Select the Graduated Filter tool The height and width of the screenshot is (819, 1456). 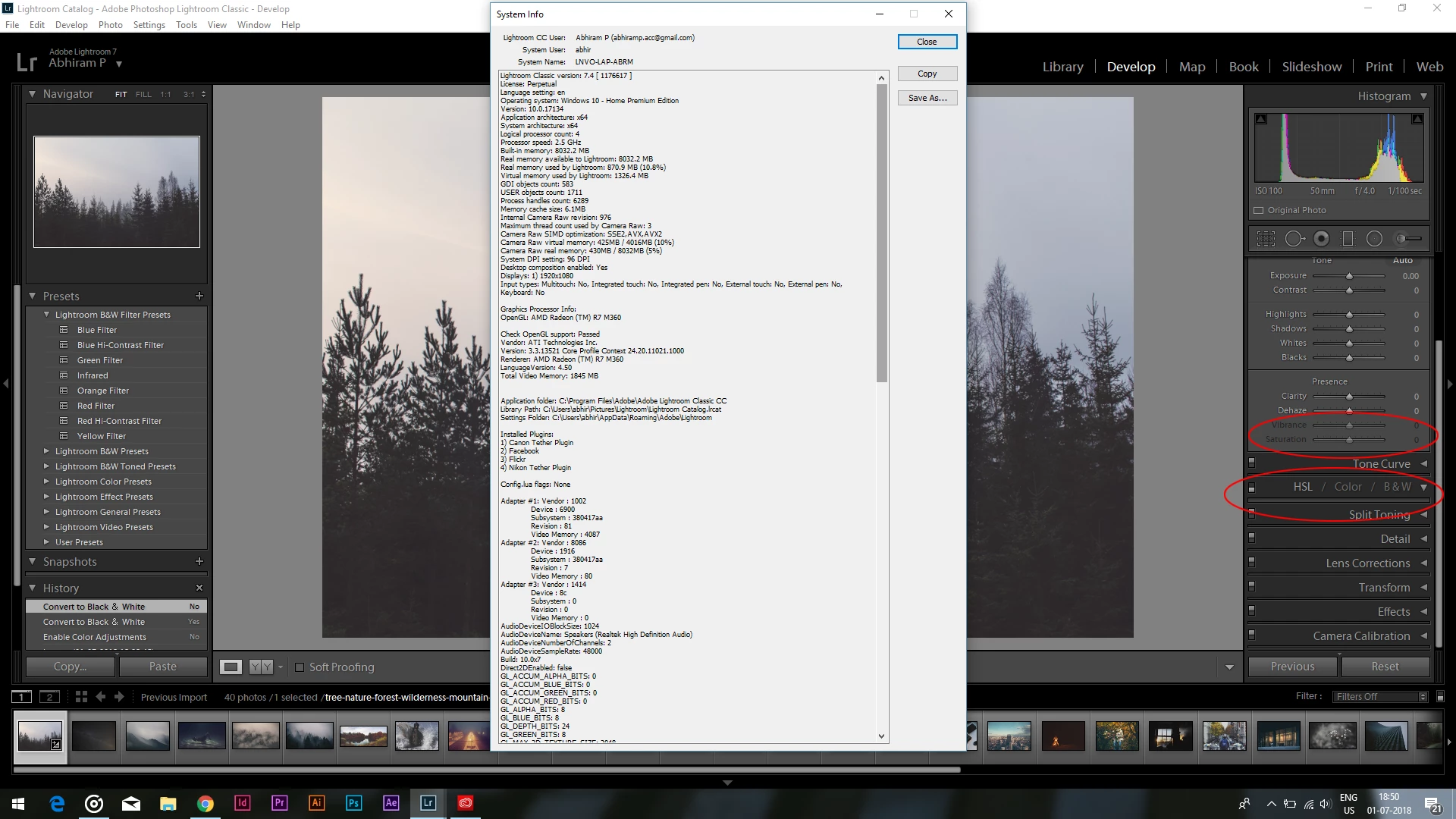(1348, 239)
